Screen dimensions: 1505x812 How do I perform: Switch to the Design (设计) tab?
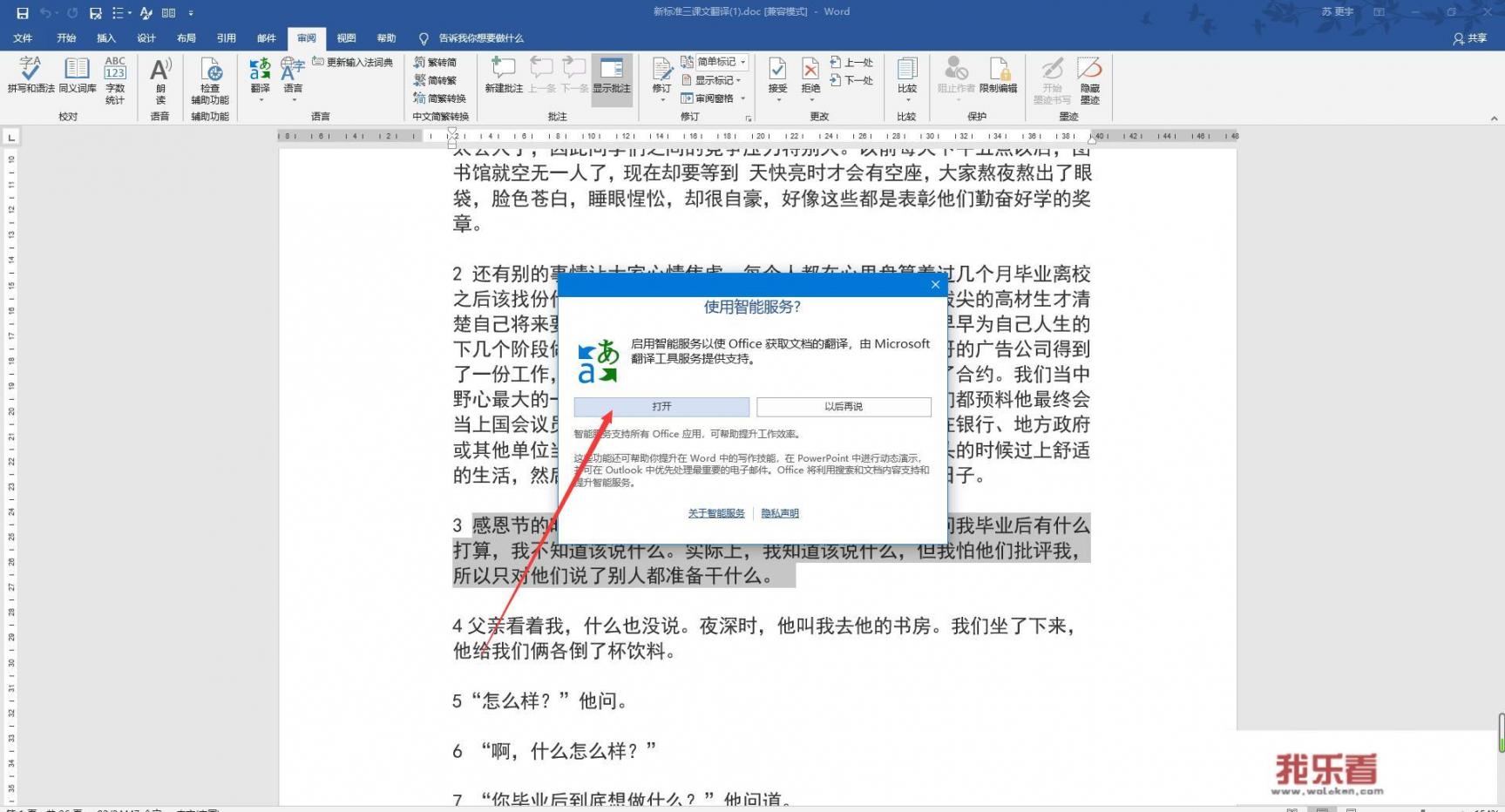(146, 38)
